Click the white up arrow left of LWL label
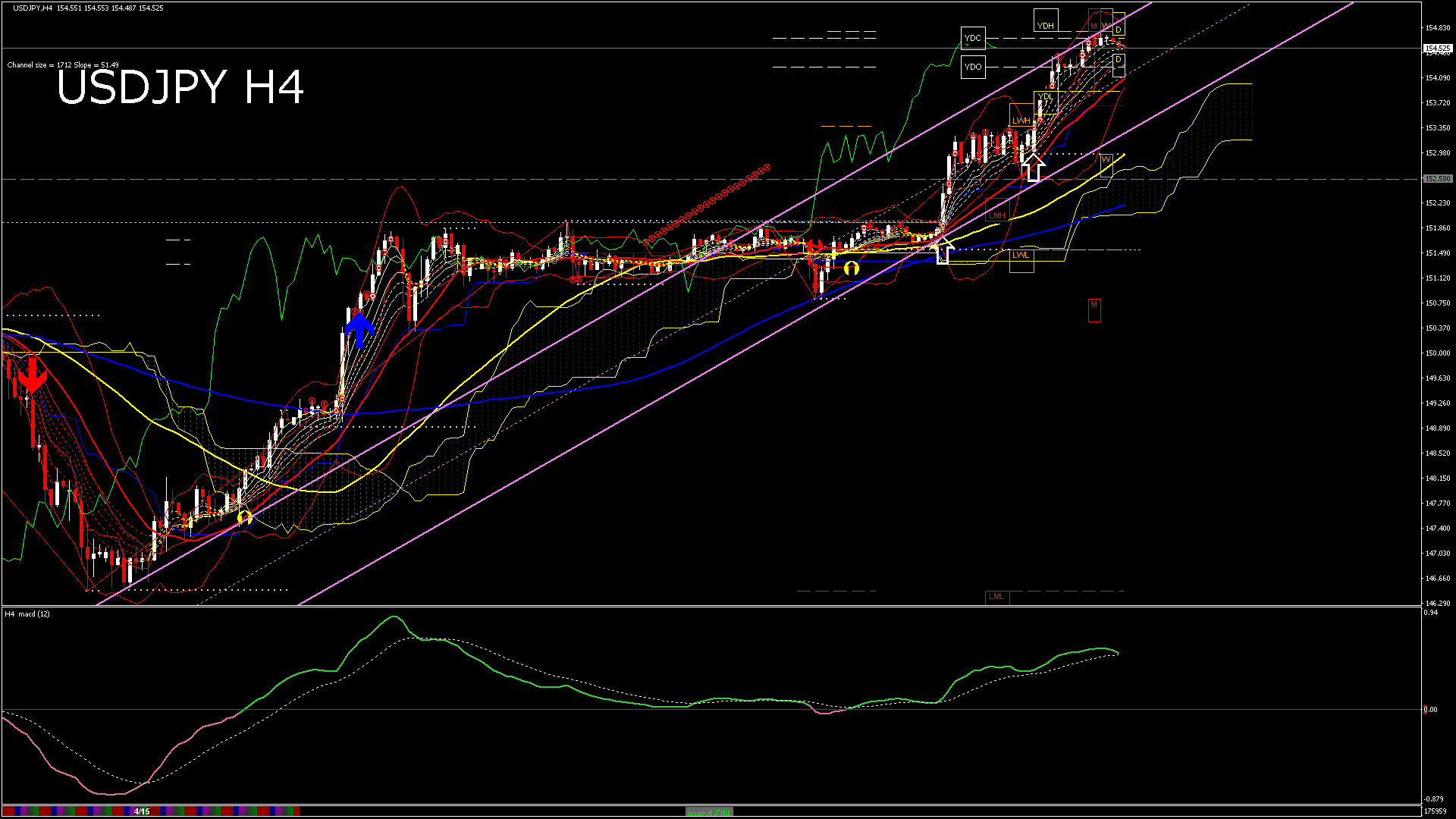The height and width of the screenshot is (819, 1456). coord(943,249)
